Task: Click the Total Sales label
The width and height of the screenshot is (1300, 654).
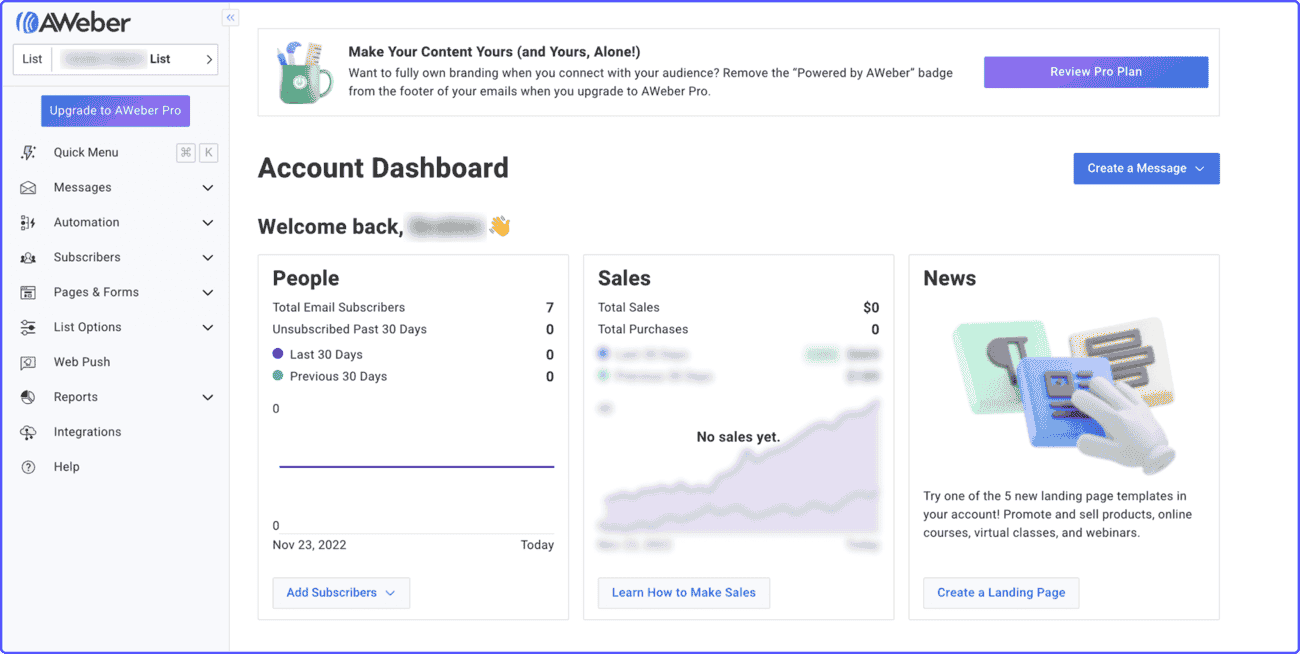Action: tap(629, 308)
